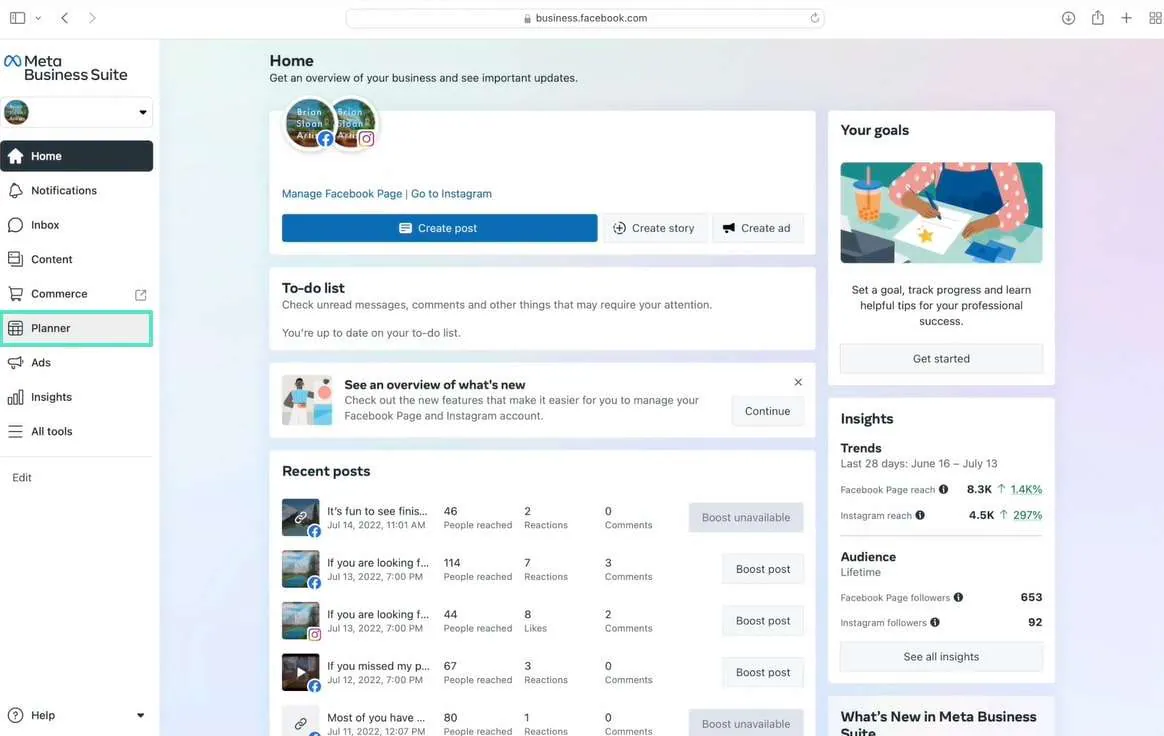Open All tools menu
Screen dimensions: 1164x736
[x=76, y=431]
